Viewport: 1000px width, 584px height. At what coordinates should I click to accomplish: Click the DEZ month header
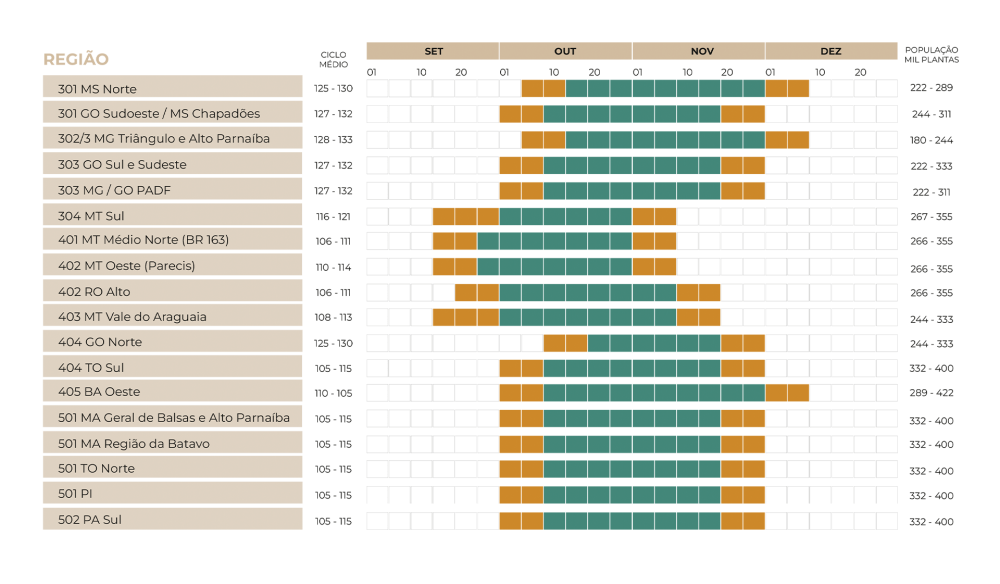click(x=832, y=51)
